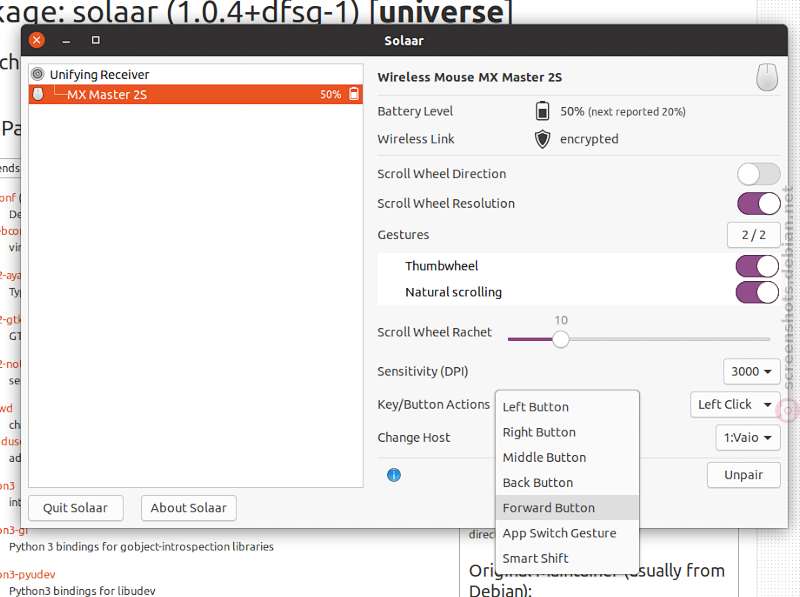Open the Sensitivity (DPI) 3000 dropdown
Image resolution: width=800 pixels, height=597 pixels.
(752, 371)
